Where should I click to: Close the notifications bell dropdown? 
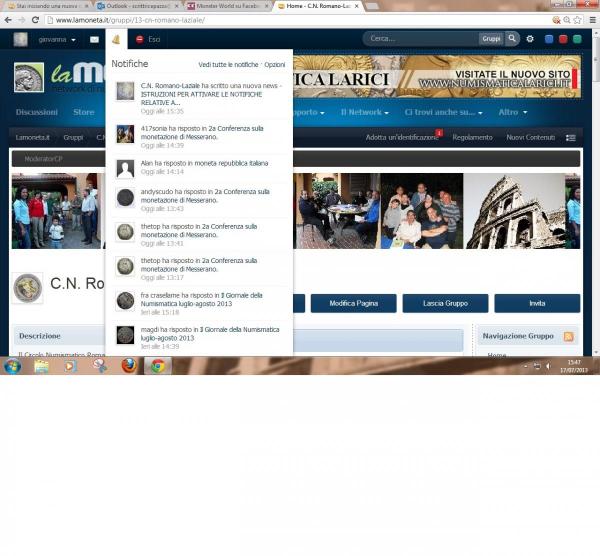[x=116, y=39]
